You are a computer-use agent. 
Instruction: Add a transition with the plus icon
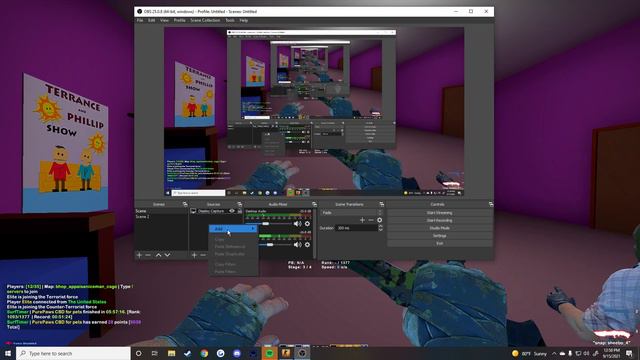(x=362, y=220)
